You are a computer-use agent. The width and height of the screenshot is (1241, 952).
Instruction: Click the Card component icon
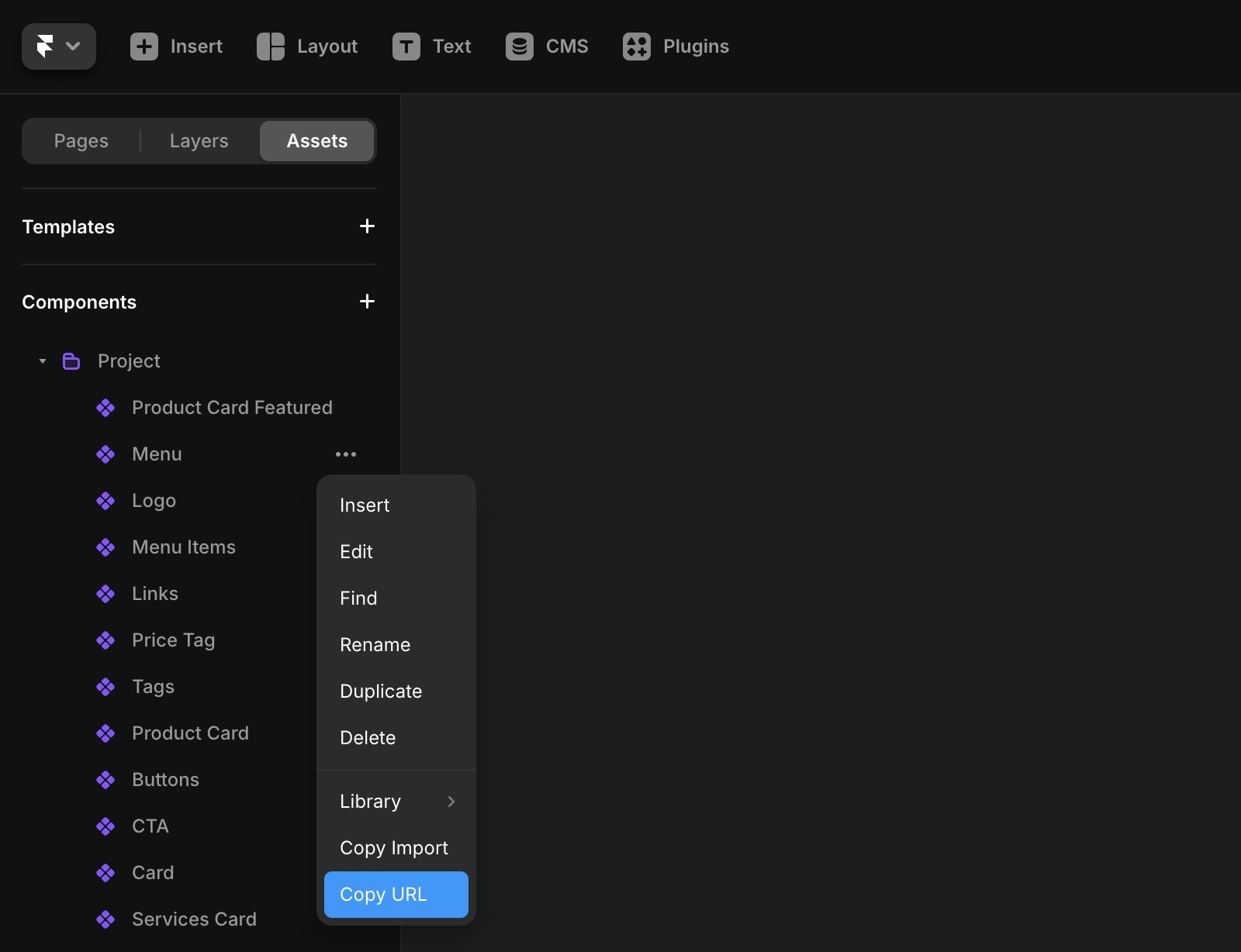105,873
